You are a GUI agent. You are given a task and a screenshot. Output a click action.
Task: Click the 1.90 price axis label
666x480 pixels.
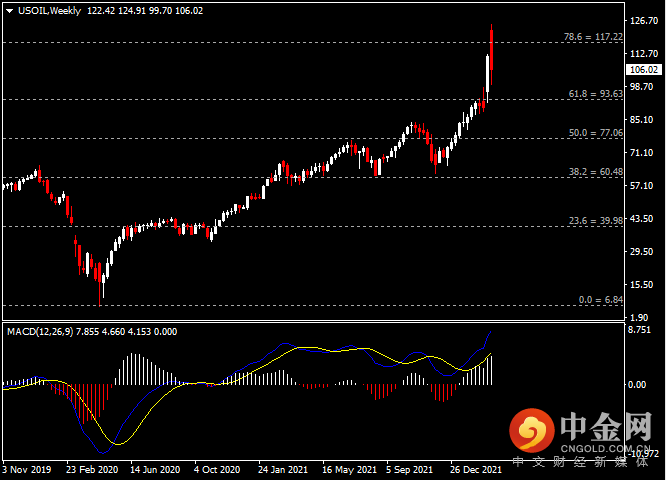pyautogui.click(x=639, y=318)
